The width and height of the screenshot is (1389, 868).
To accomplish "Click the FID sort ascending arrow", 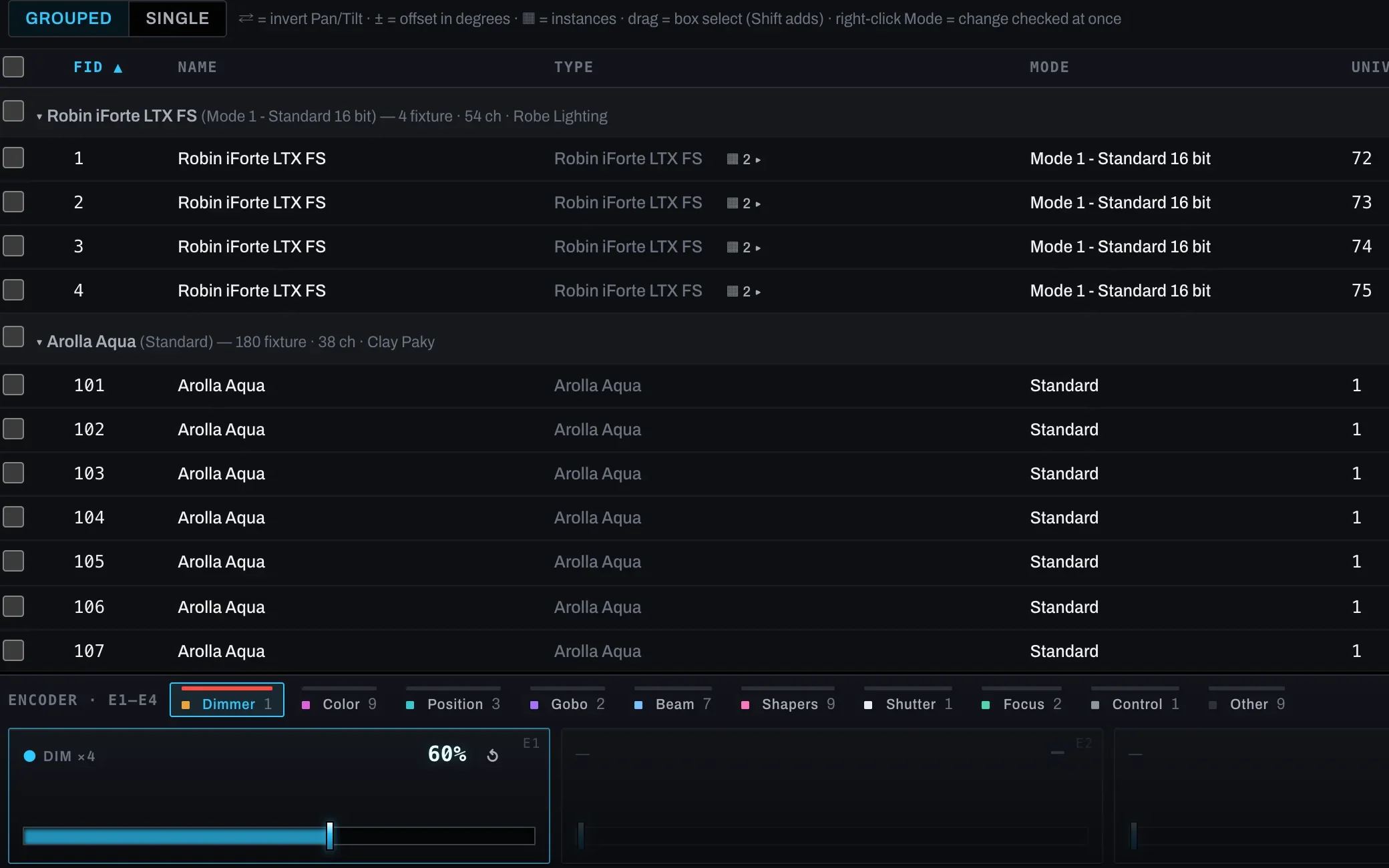I will (118, 67).
